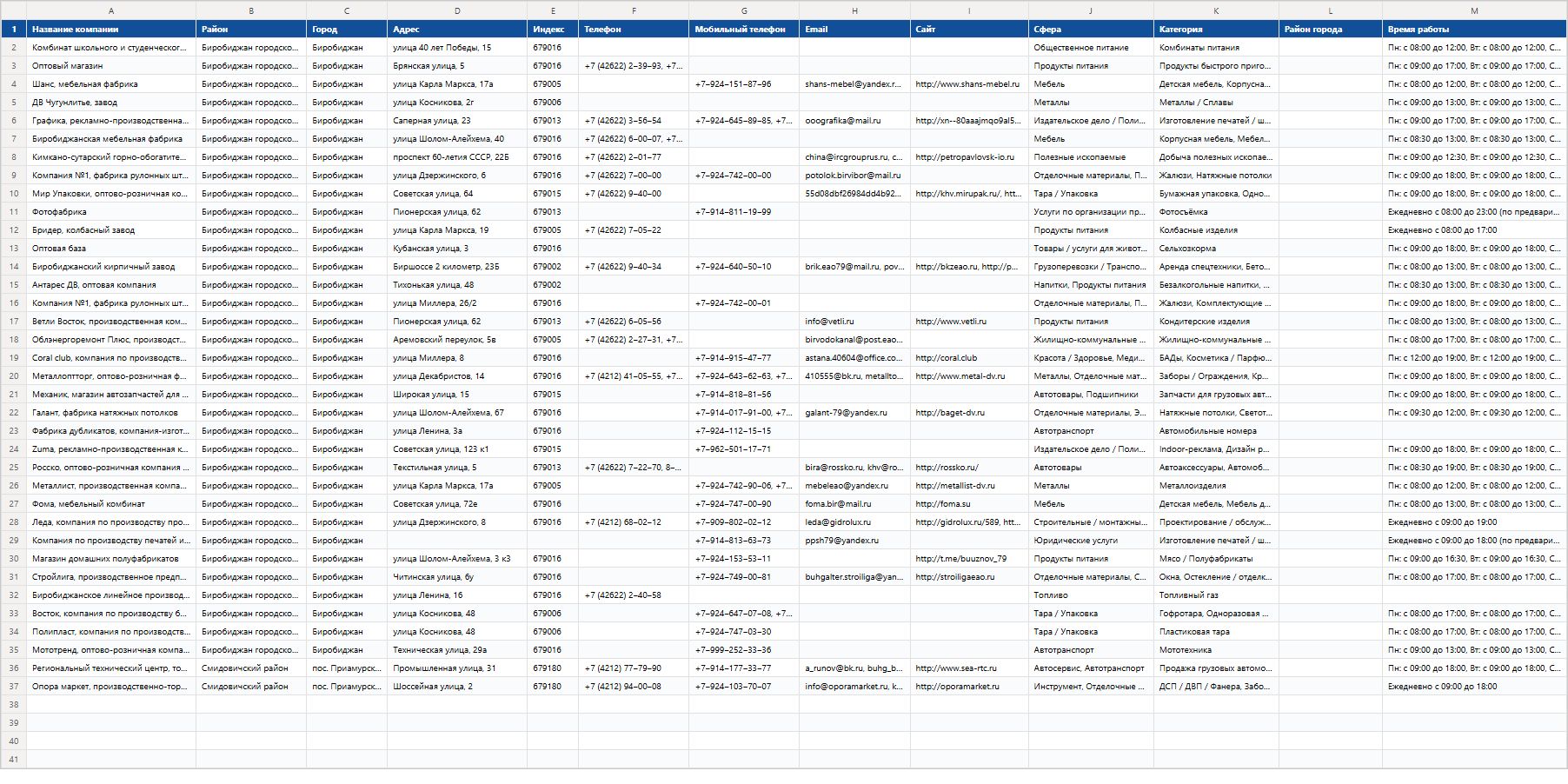Select website cell 'http://foma.su'
The height and width of the screenshot is (784, 1568).
[969, 504]
